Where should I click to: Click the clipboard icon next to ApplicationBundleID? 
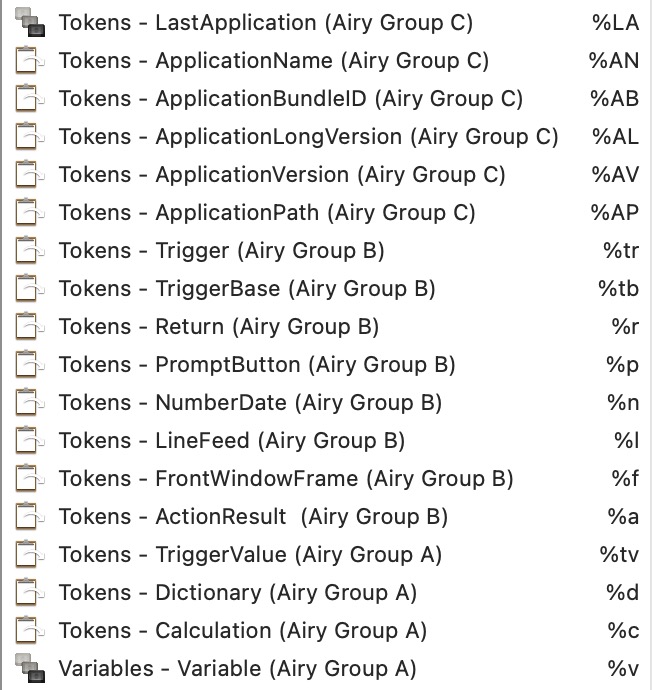point(27,99)
